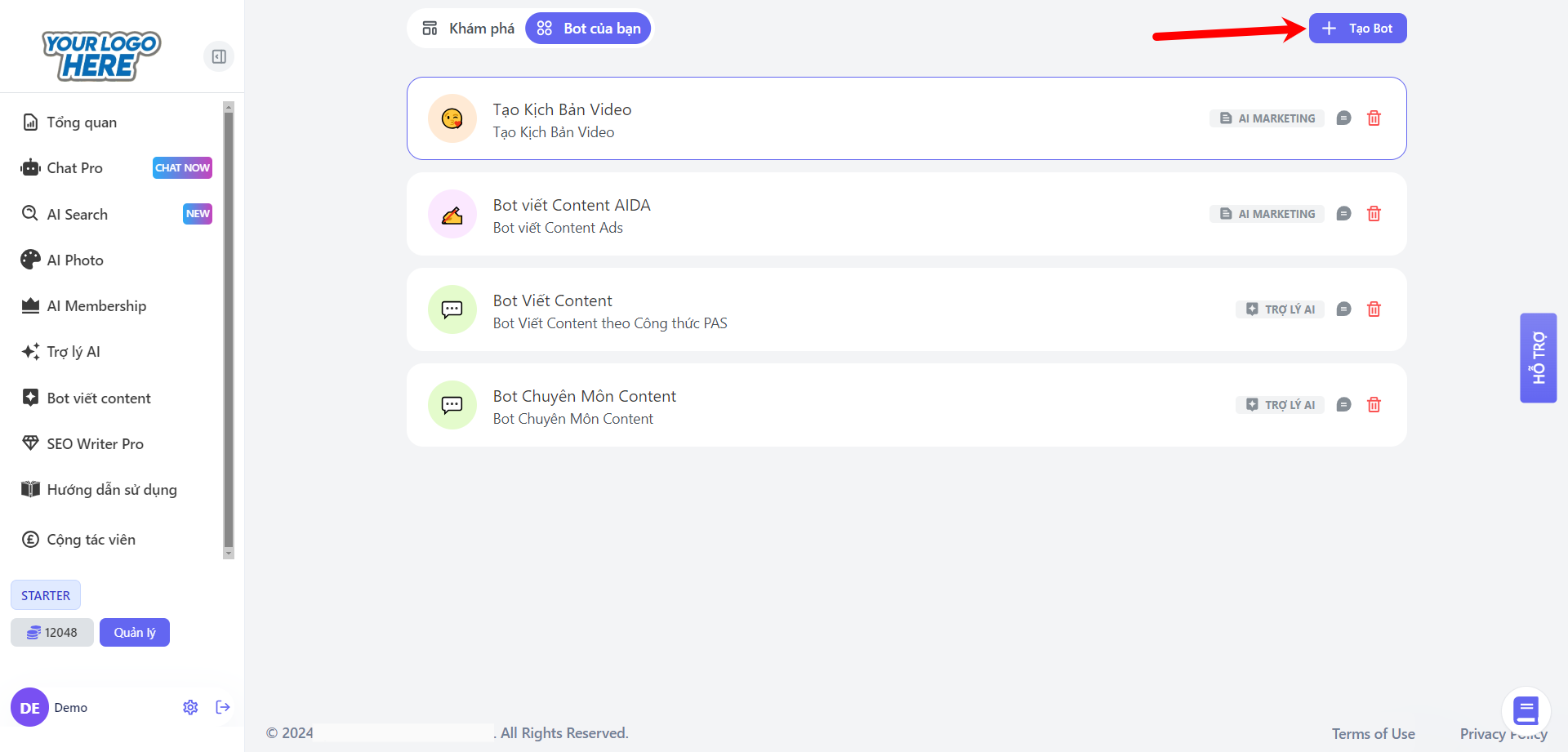Open chat for Bot viết Content AIDA
Image resolution: width=1568 pixels, height=752 pixels.
[1343, 214]
